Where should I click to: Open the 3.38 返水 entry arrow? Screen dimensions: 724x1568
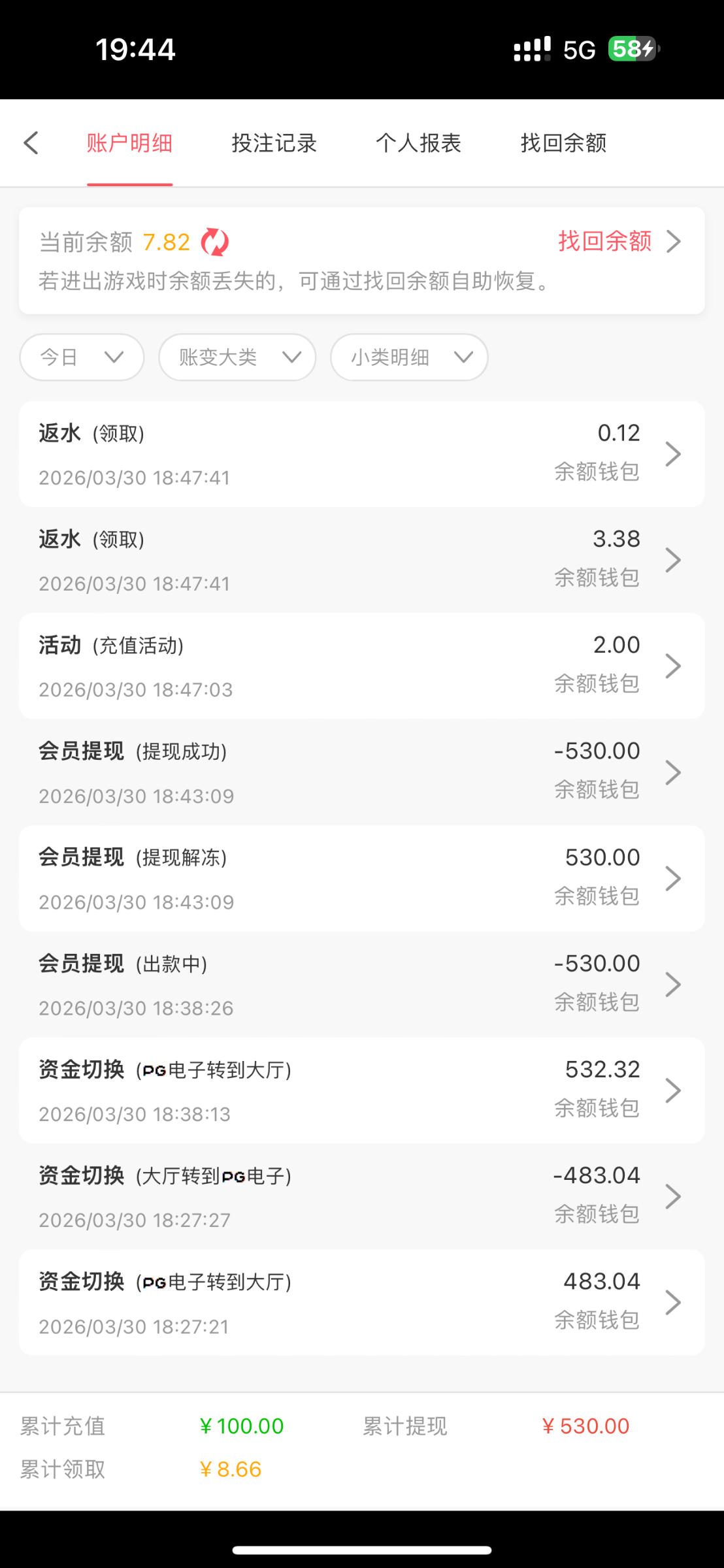coord(673,561)
